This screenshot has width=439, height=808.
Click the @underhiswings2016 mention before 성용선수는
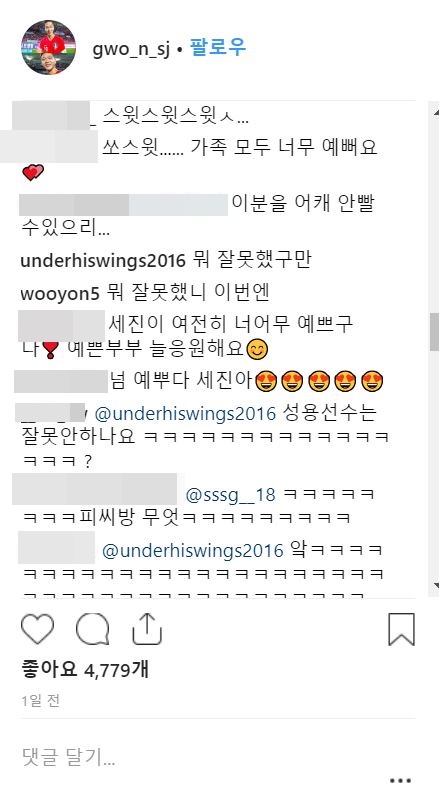pos(186,413)
